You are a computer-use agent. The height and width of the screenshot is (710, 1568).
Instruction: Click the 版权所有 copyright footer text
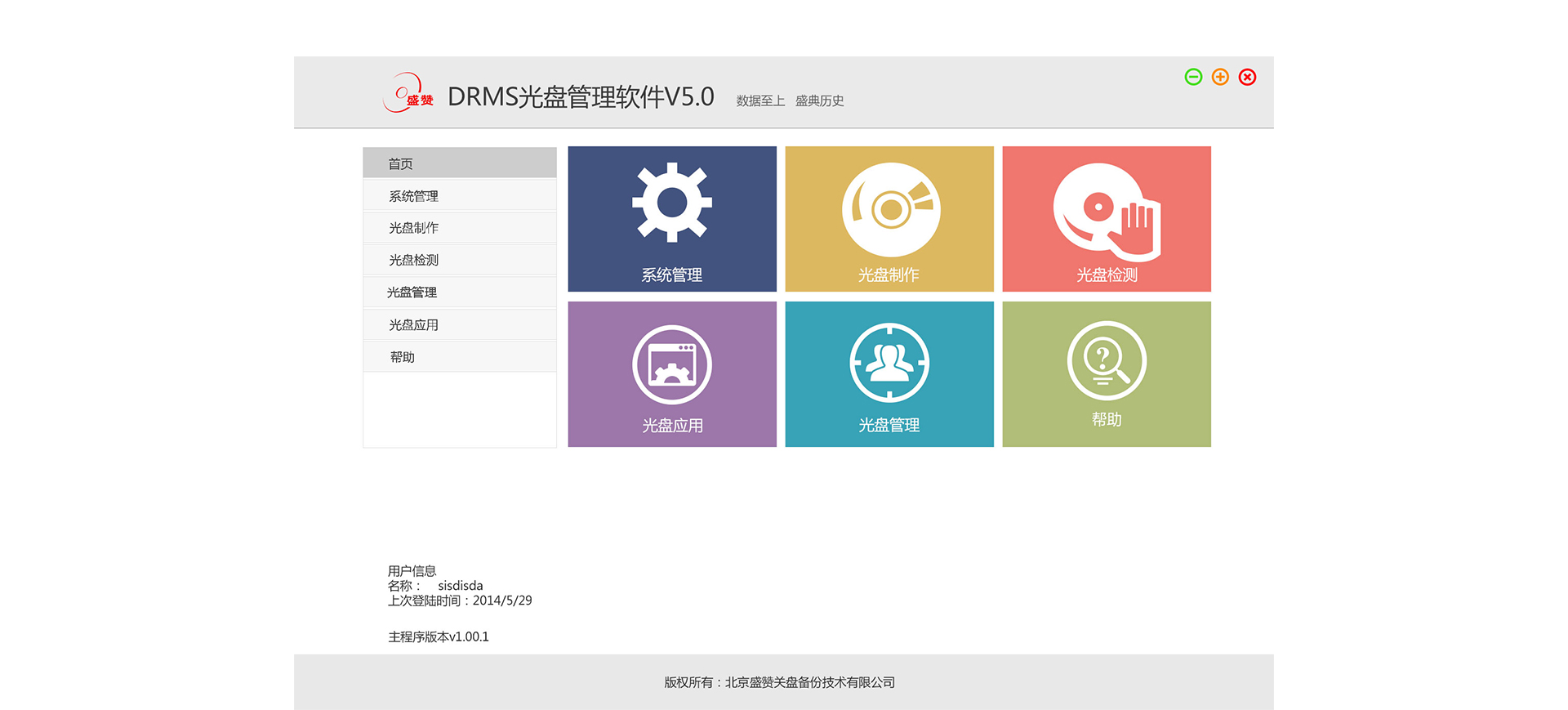779,682
